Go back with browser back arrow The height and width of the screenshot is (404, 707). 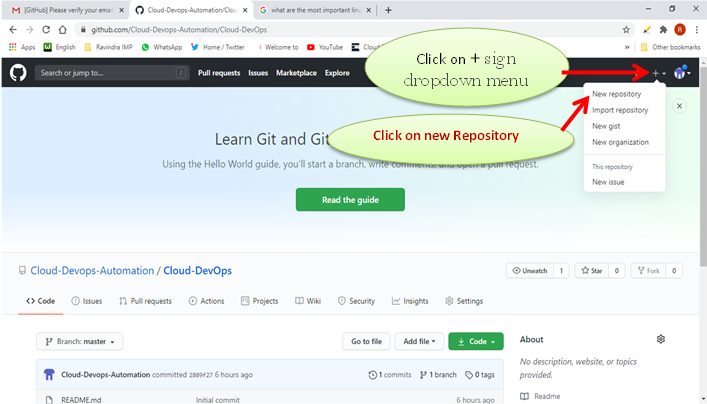(x=13, y=30)
